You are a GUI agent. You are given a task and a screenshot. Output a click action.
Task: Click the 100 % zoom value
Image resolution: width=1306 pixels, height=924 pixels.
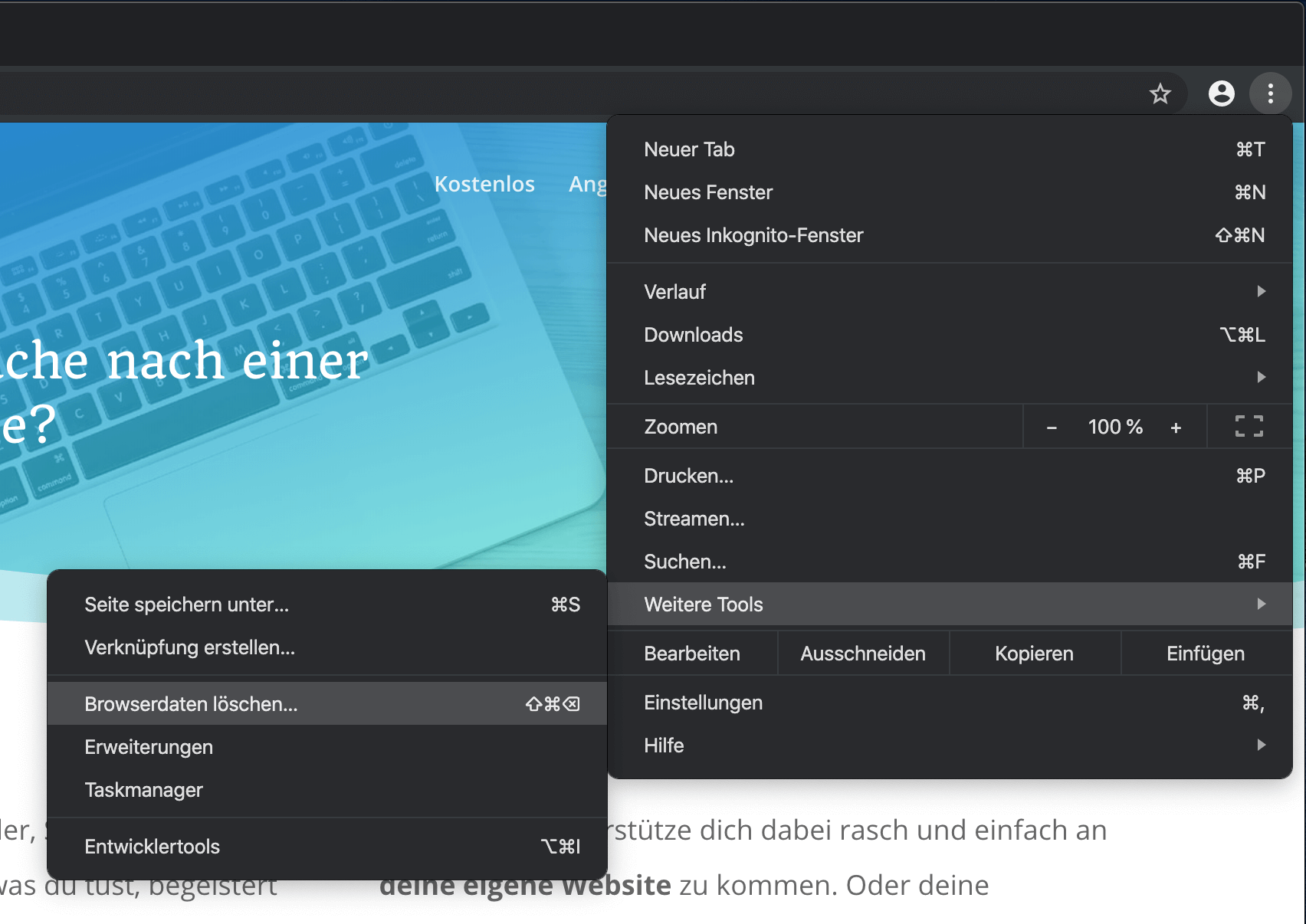1115,427
